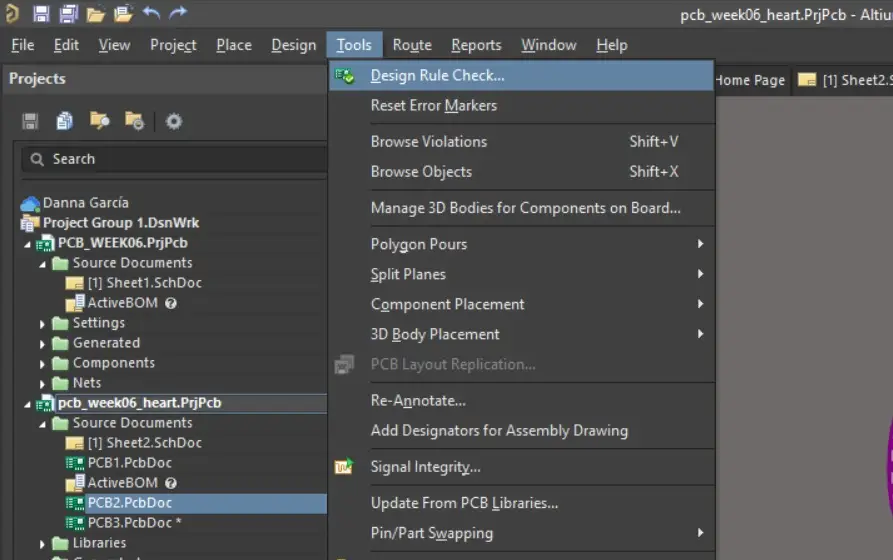This screenshot has width=893, height=560.
Task: Click the Save All icon in the title bar
Action: [68, 14]
